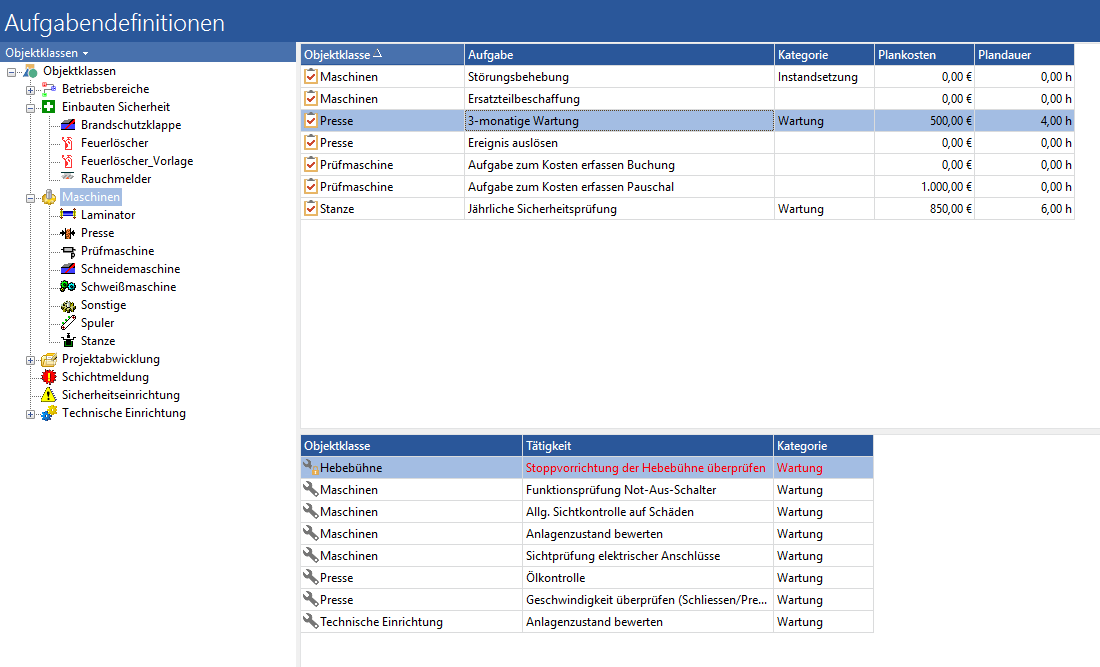Open the Objektklassen dropdown header
Image resolution: width=1100 pixels, height=667 pixels.
tap(47, 53)
